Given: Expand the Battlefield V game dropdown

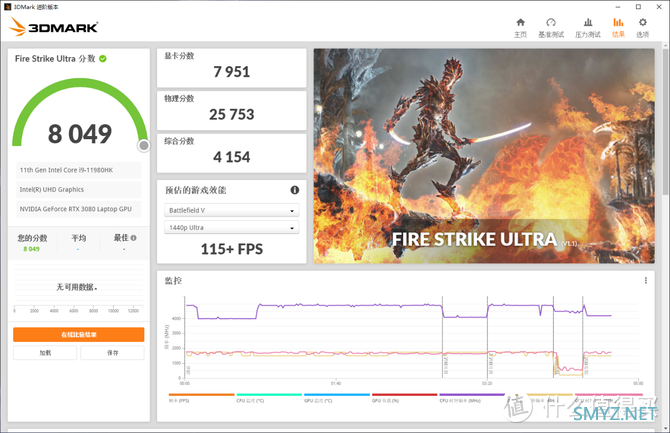Looking at the screenshot, I should tap(231, 211).
